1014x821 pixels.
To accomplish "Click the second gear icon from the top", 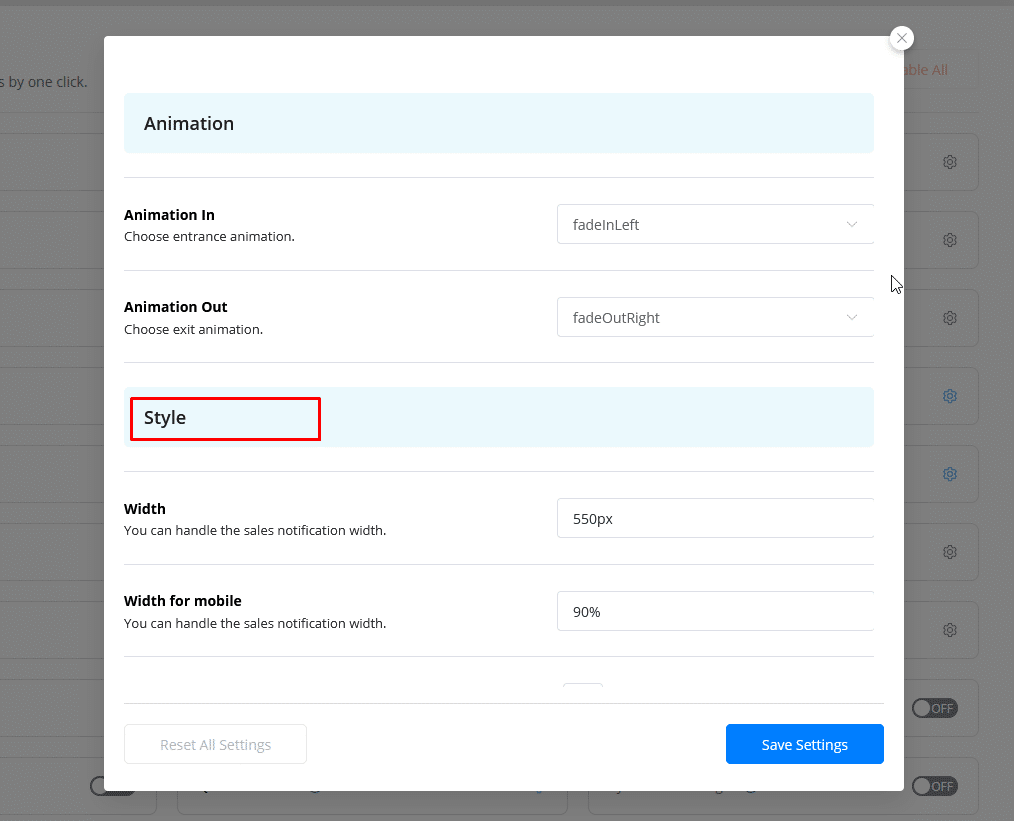I will pos(950,240).
